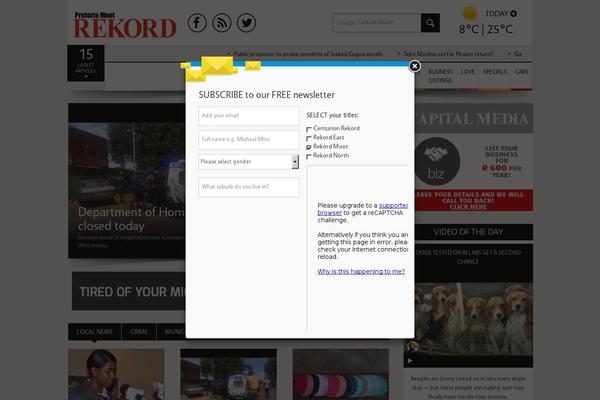Open the Please select gender dropdown

[x=249, y=162]
